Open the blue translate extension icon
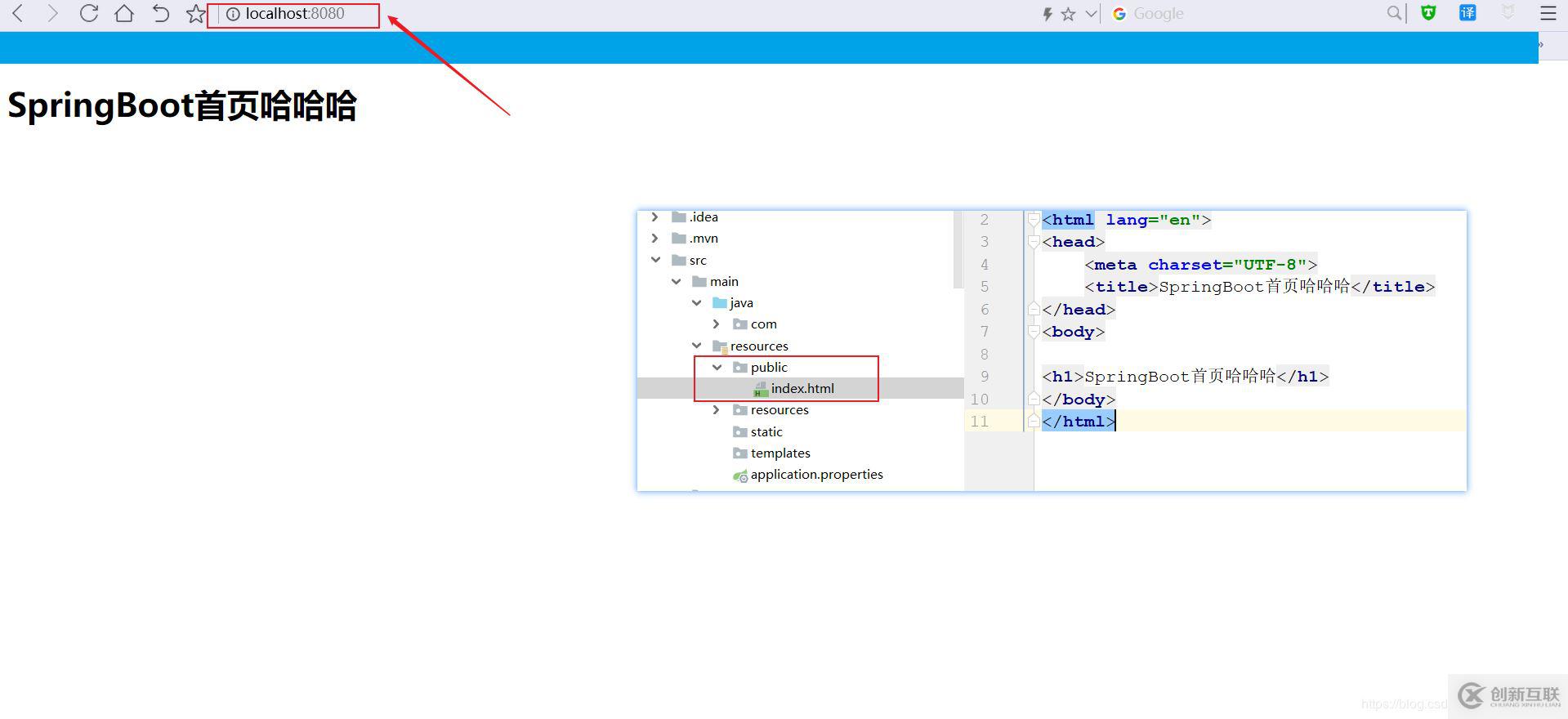This screenshot has width=1568, height=719. pyautogui.click(x=1467, y=13)
